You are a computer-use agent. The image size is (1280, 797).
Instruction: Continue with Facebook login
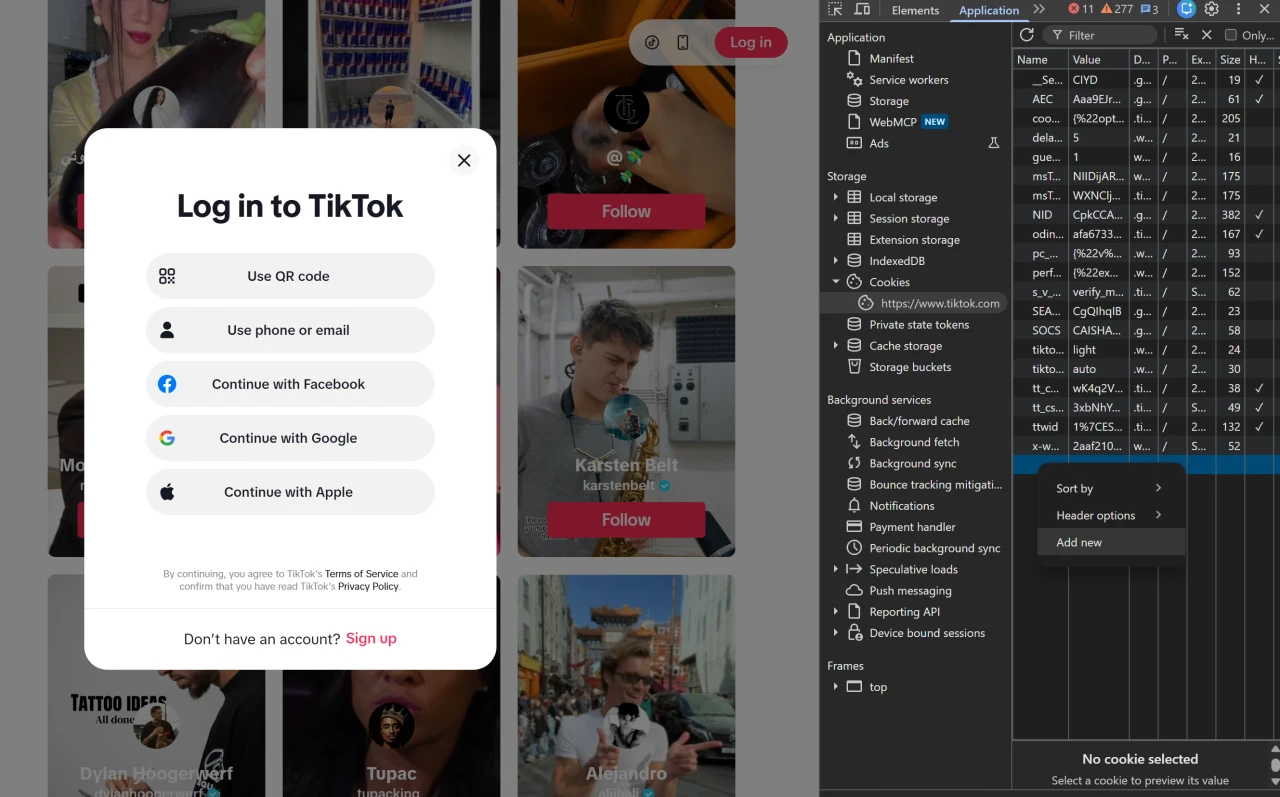(290, 384)
